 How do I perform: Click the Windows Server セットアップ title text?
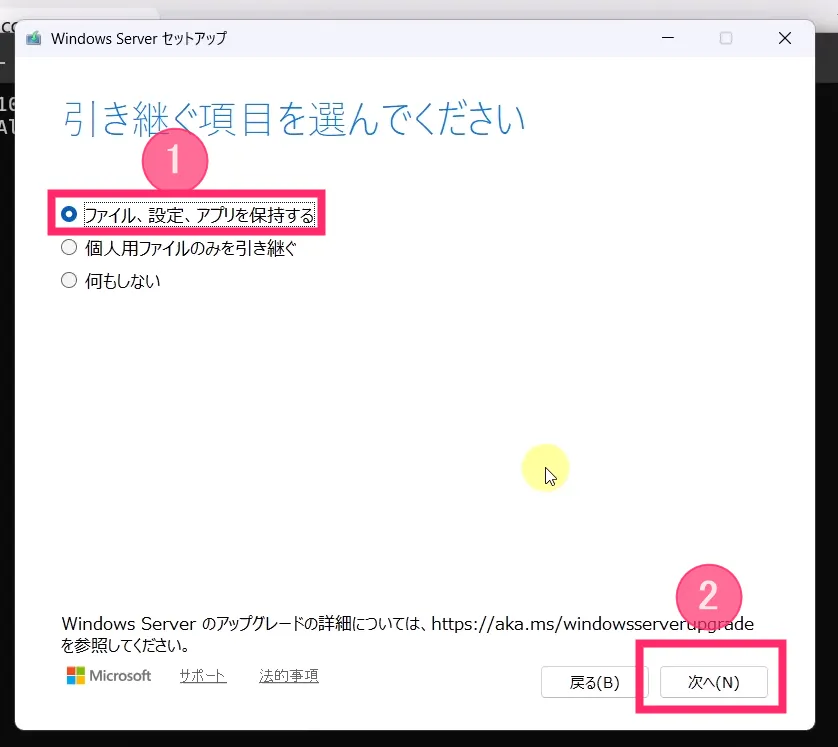[139, 39]
